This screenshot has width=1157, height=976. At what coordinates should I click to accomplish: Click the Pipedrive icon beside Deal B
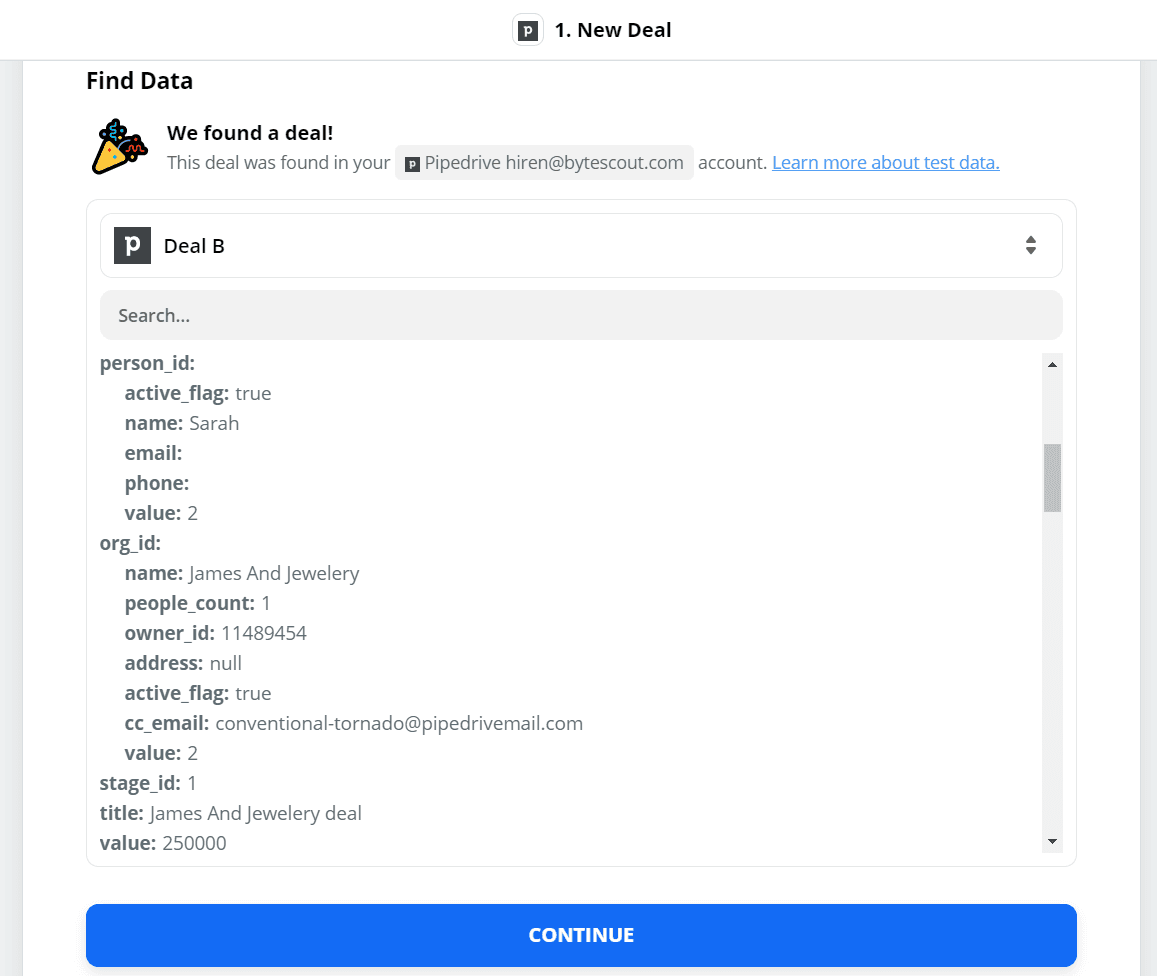pos(132,245)
